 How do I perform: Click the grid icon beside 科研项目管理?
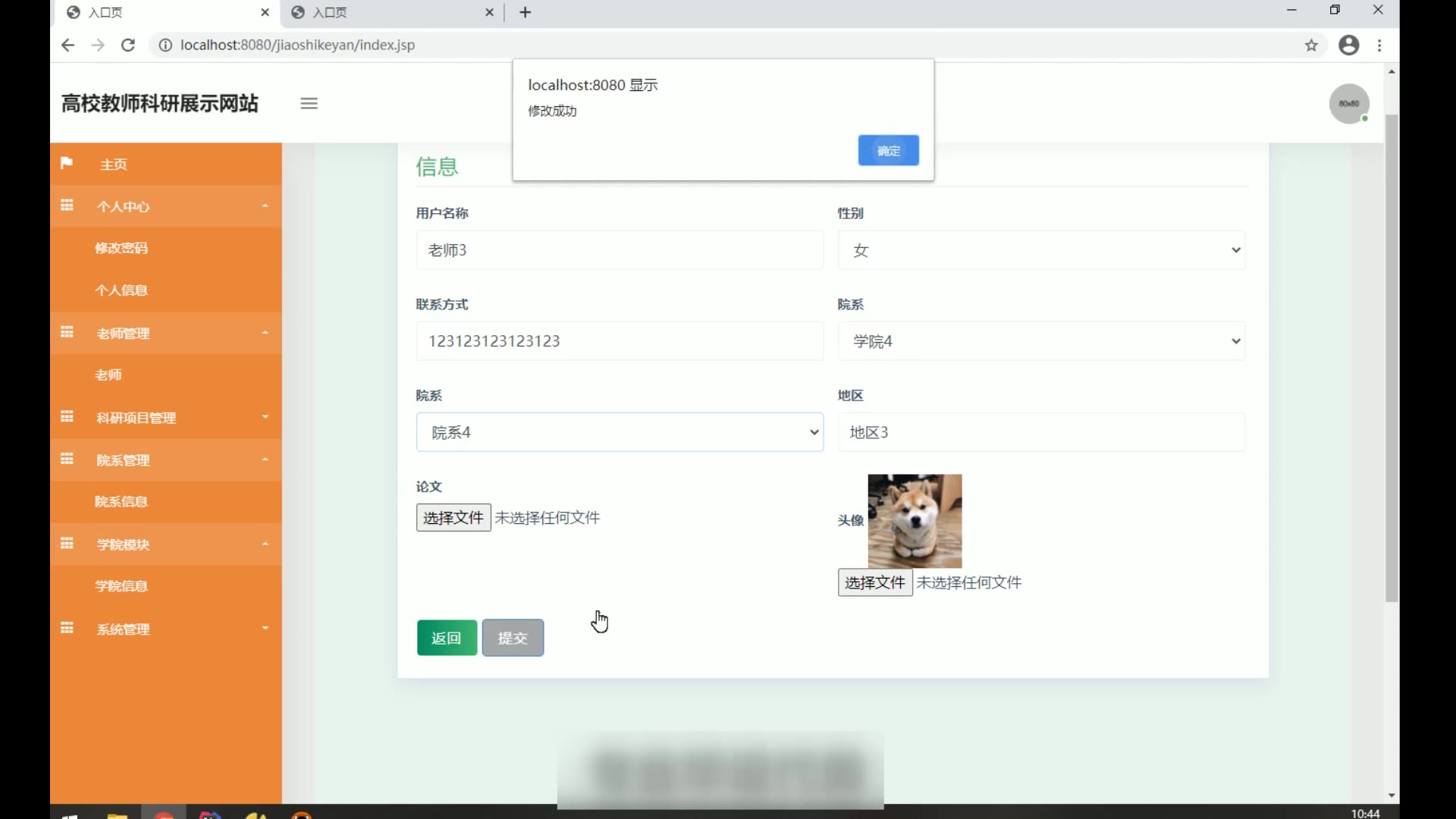pos(67,417)
